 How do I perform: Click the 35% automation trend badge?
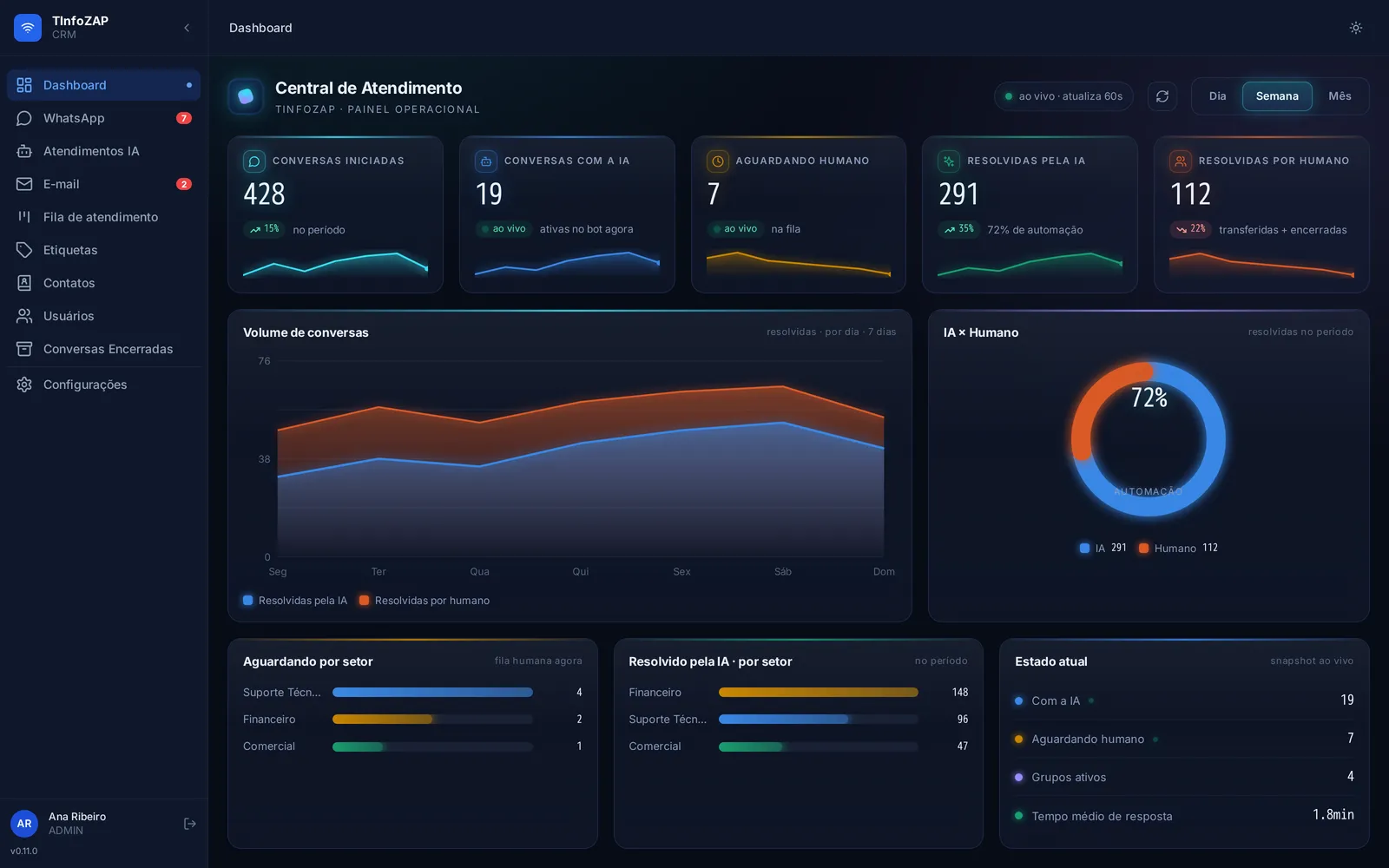pyautogui.click(x=959, y=229)
